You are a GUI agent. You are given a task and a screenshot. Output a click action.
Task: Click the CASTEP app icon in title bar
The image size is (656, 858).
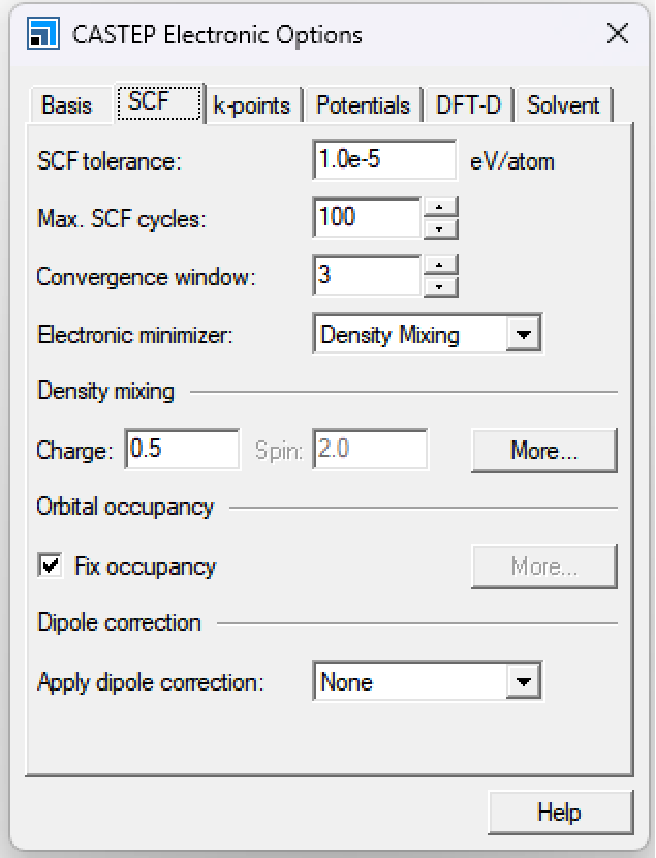tap(40, 35)
